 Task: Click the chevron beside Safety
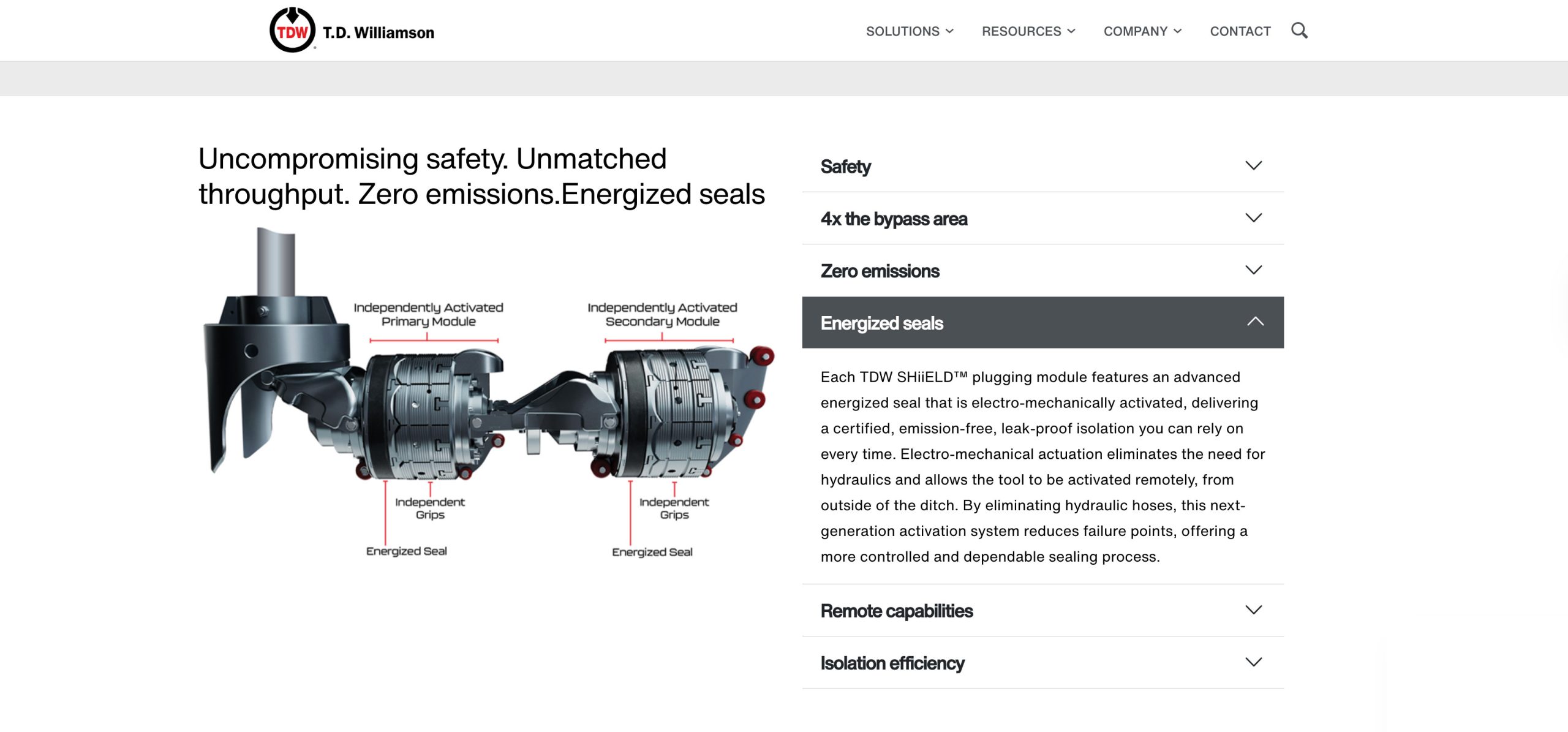coord(1254,166)
